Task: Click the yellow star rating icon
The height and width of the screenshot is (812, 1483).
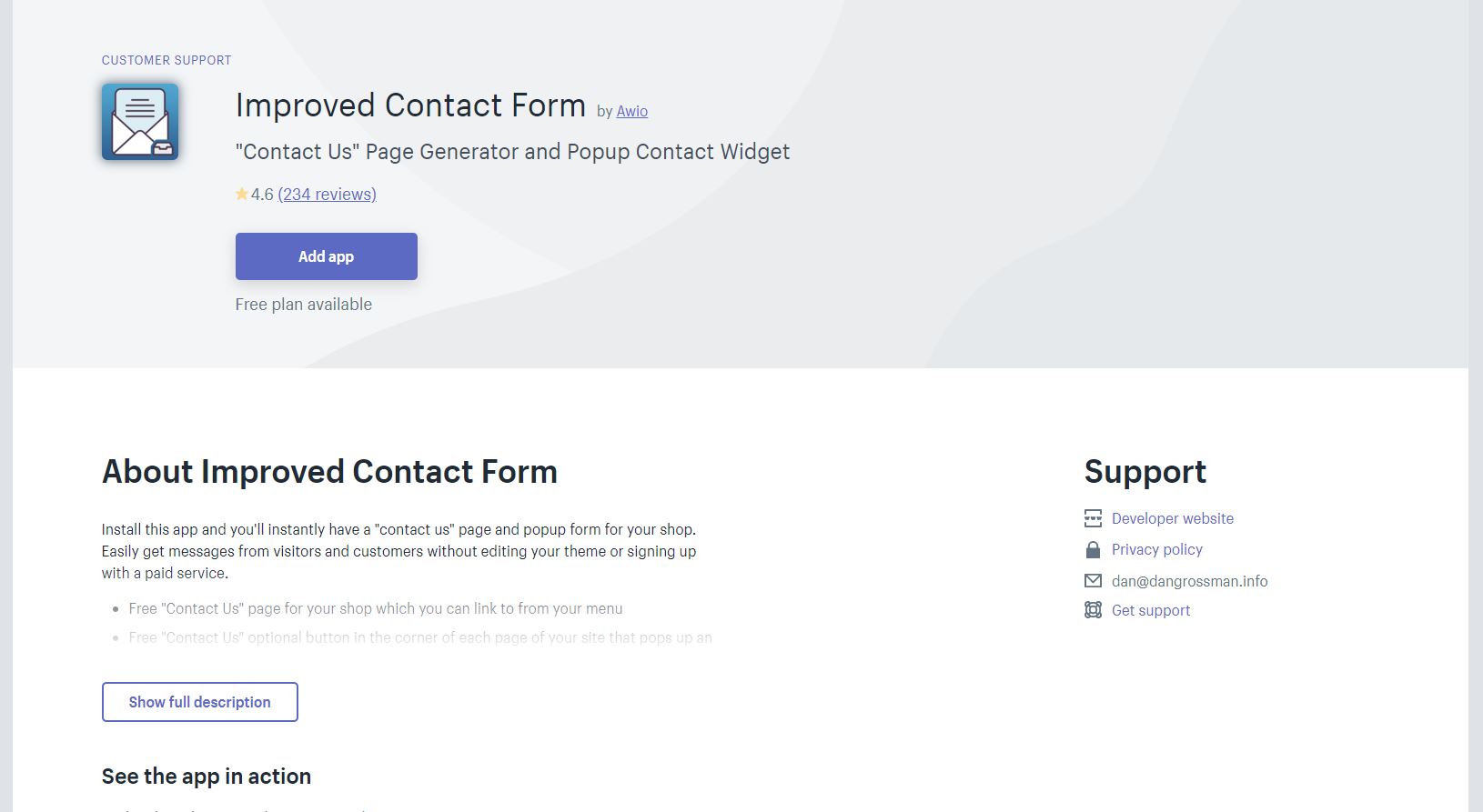Action: point(242,194)
